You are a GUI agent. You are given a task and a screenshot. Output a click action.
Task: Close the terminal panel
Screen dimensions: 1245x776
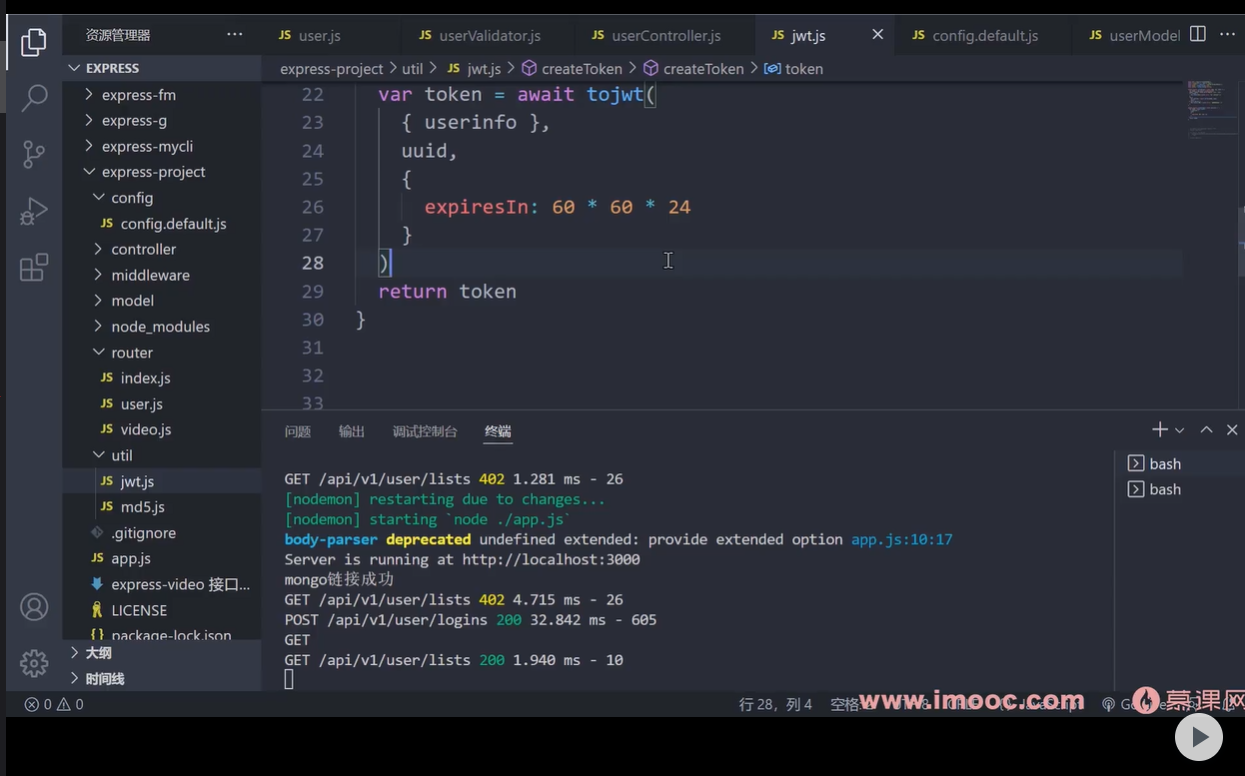pyautogui.click(x=1232, y=430)
